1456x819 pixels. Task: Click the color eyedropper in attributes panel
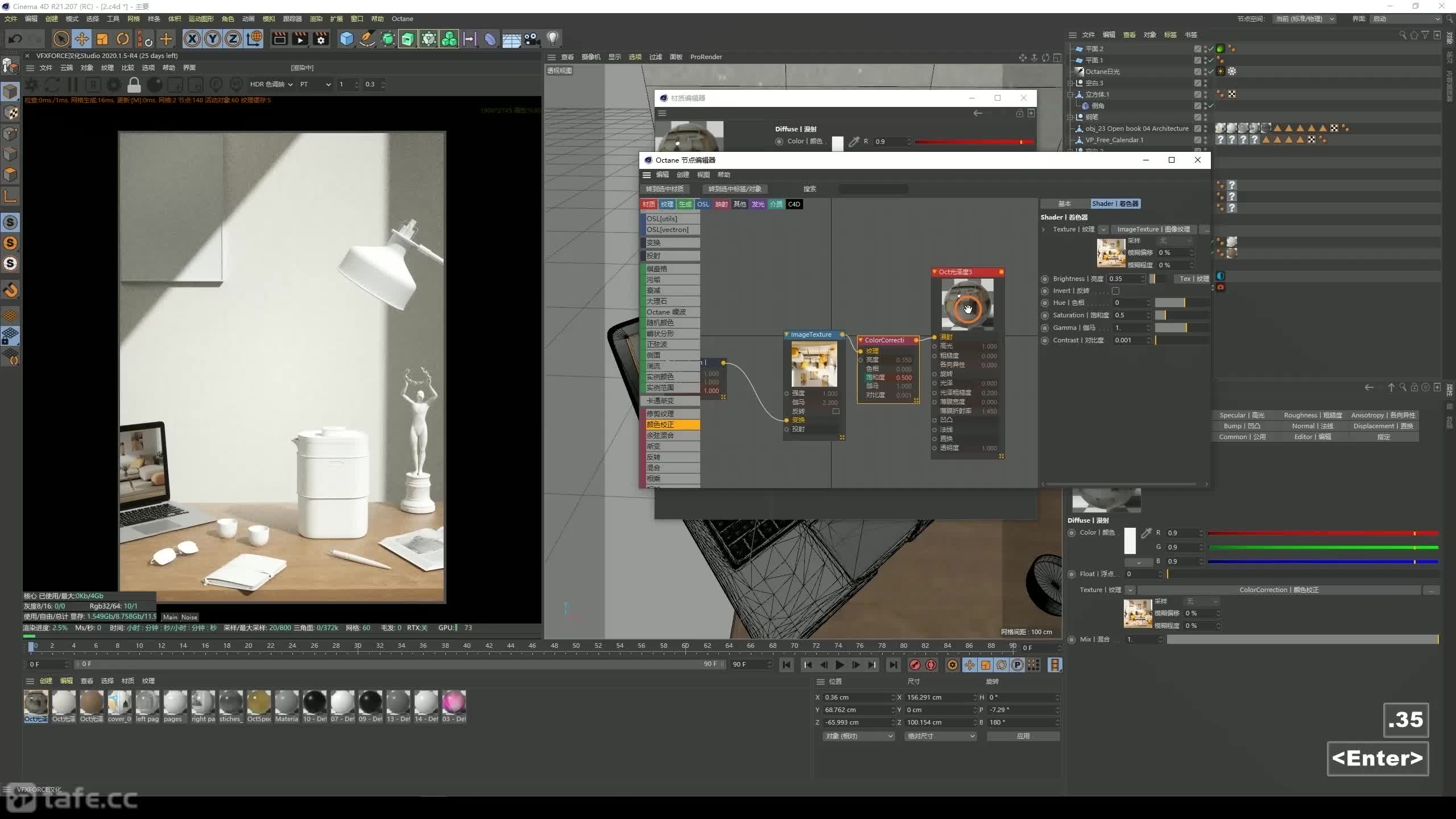(x=1146, y=533)
